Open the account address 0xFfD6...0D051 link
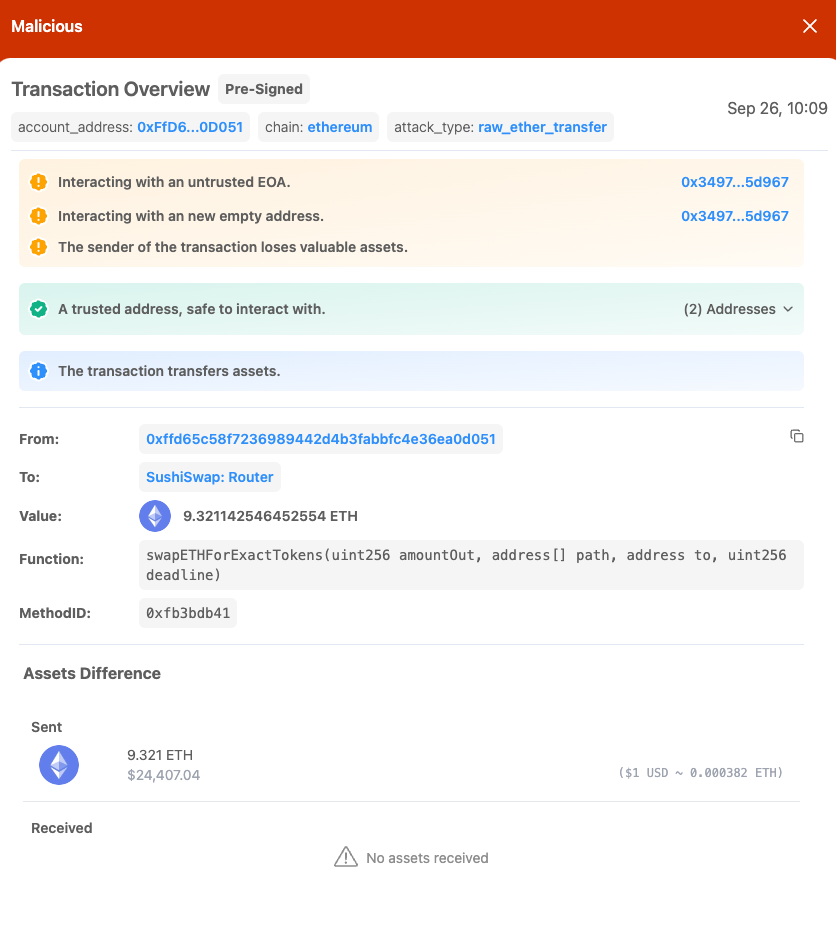 tap(190, 127)
